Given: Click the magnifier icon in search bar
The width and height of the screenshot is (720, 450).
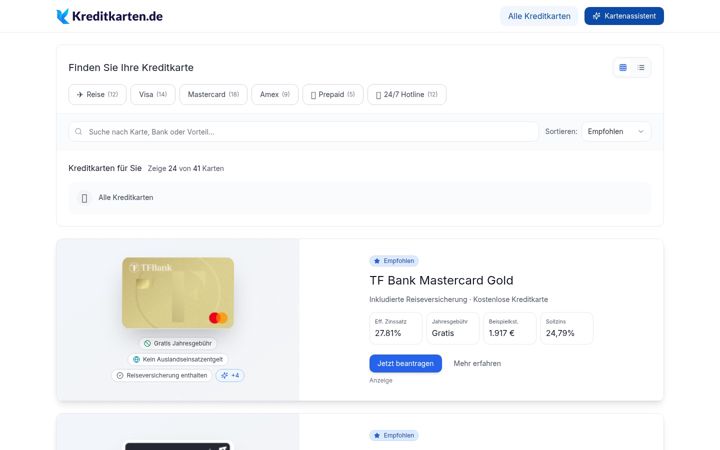Looking at the screenshot, I should tap(79, 132).
